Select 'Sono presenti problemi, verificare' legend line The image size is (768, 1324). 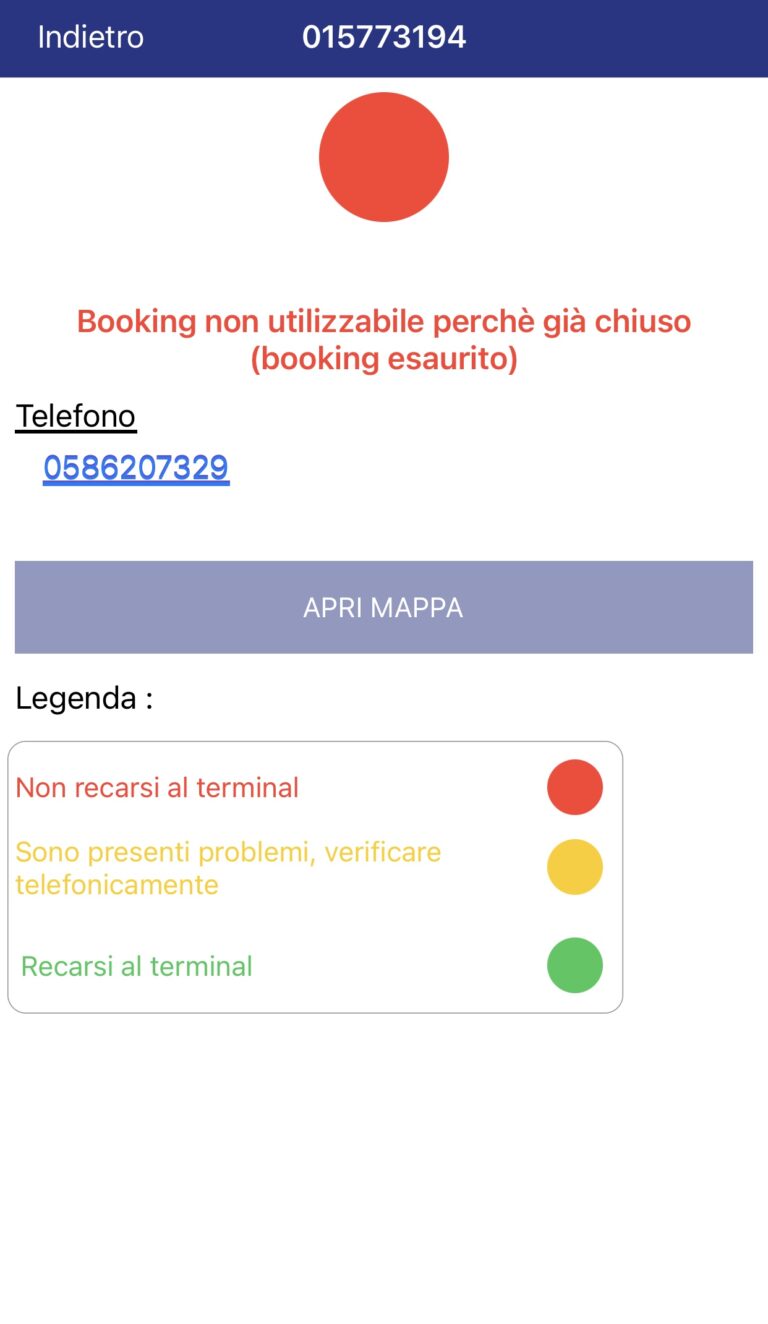pyautogui.click(x=228, y=852)
